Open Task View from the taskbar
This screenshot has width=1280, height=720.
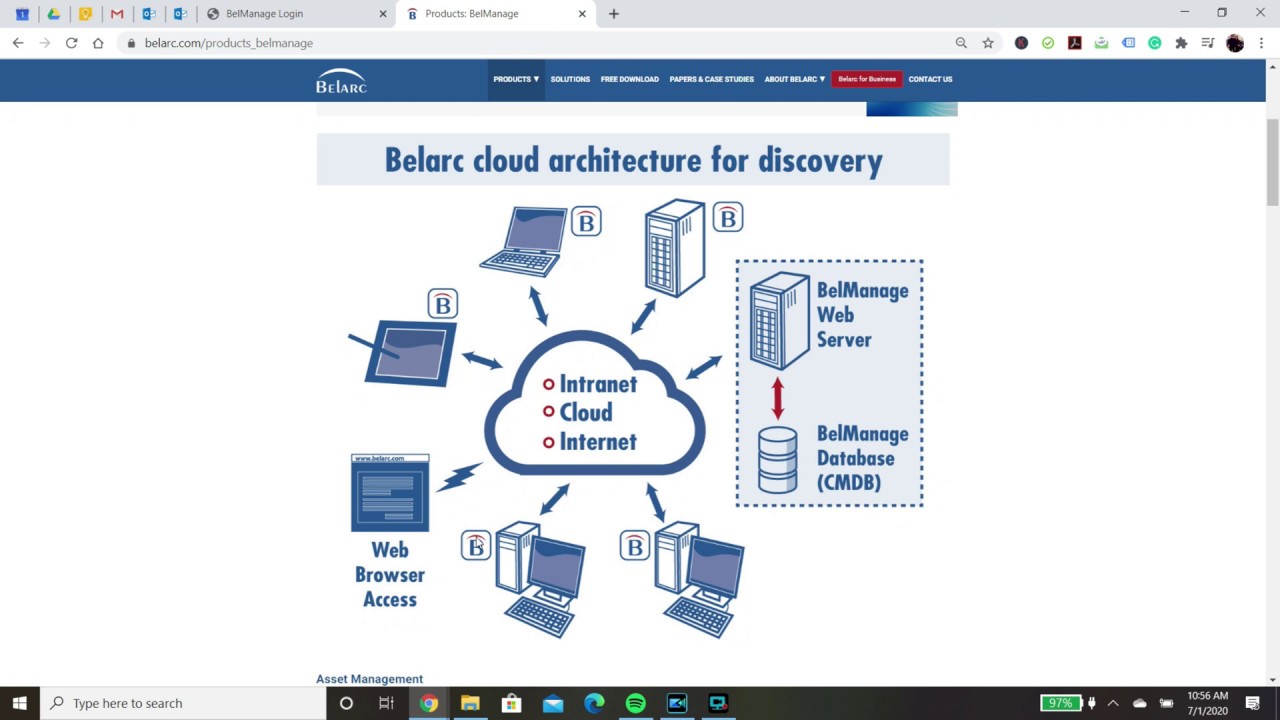pos(386,703)
